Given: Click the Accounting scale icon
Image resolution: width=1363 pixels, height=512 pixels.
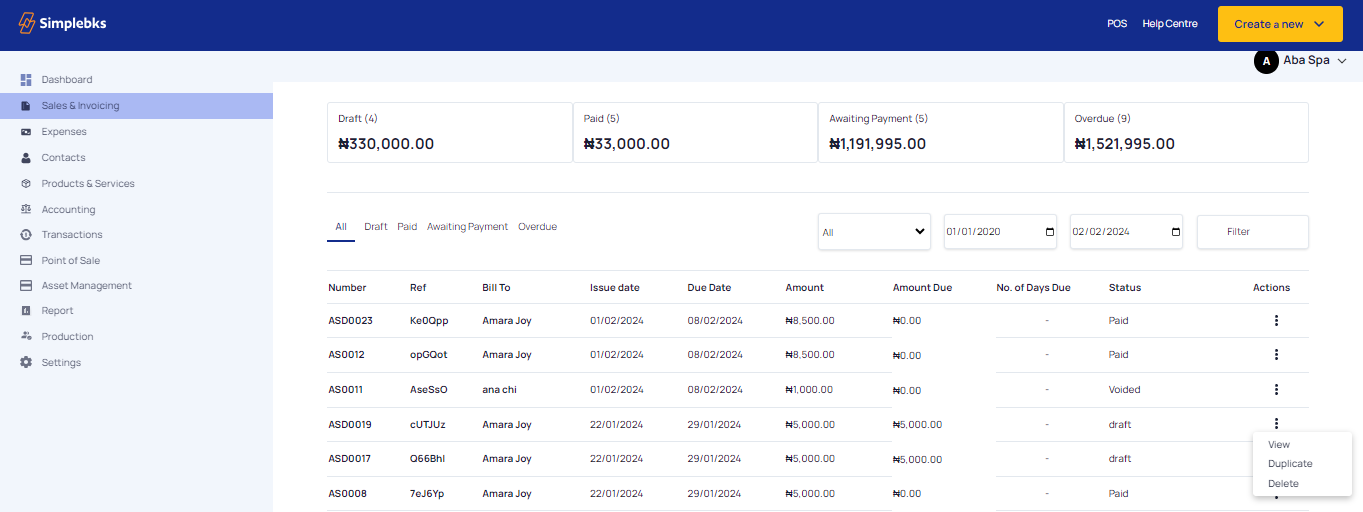Looking at the screenshot, I should [26, 210].
